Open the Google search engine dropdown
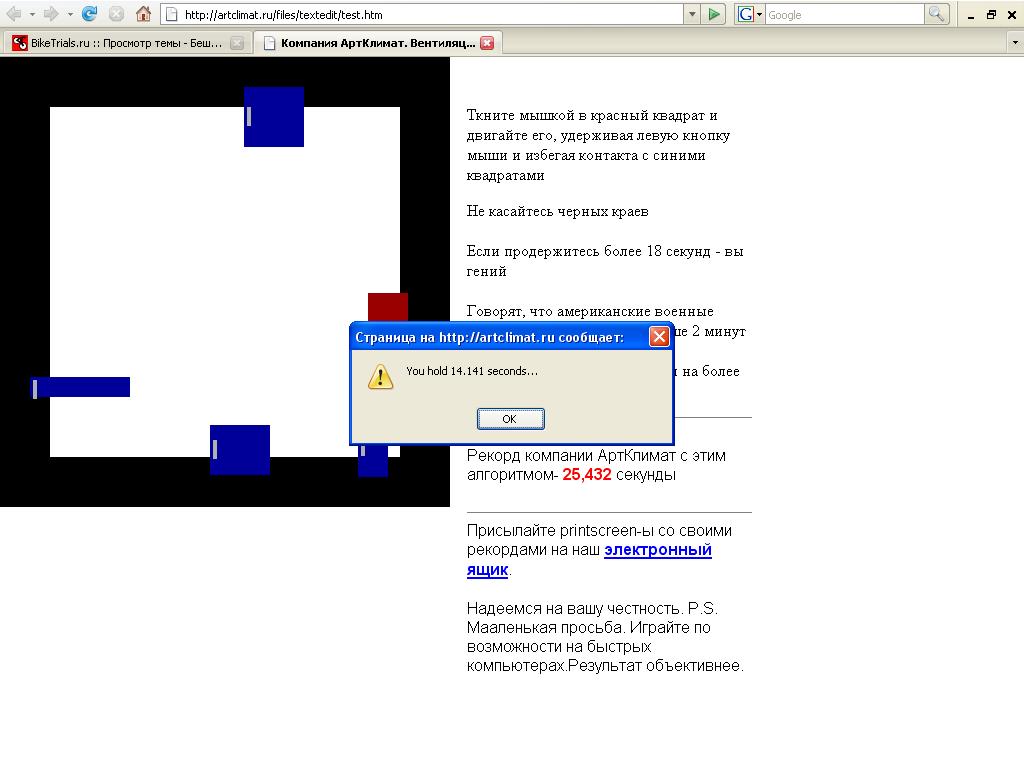 pyautogui.click(x=750, y=14)
